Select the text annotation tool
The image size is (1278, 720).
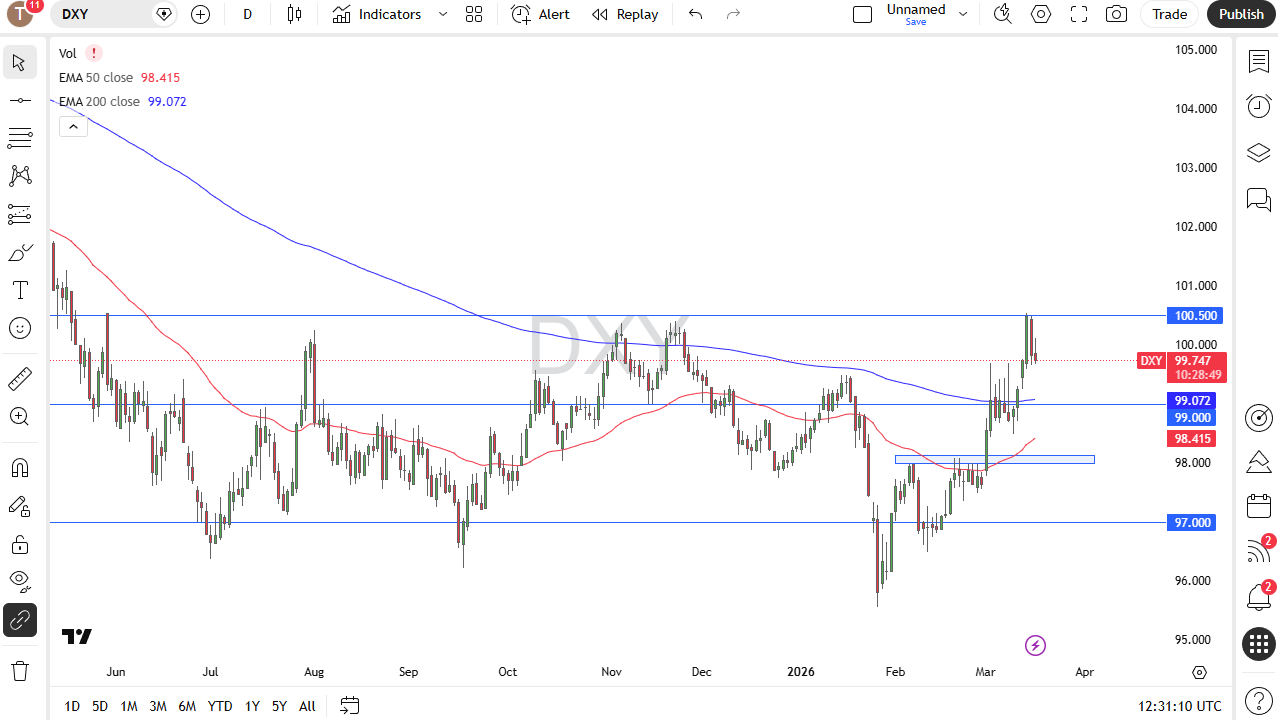[19, 290]
